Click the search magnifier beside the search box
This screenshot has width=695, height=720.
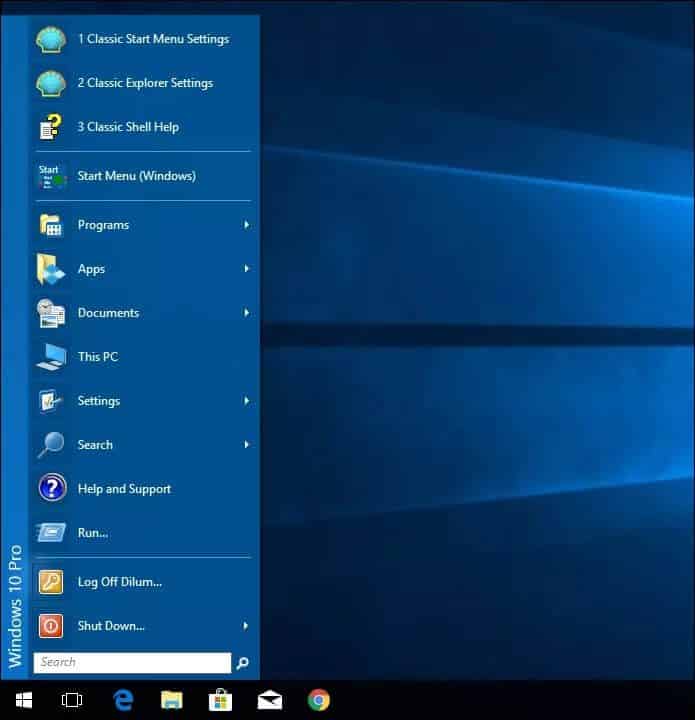242,663
